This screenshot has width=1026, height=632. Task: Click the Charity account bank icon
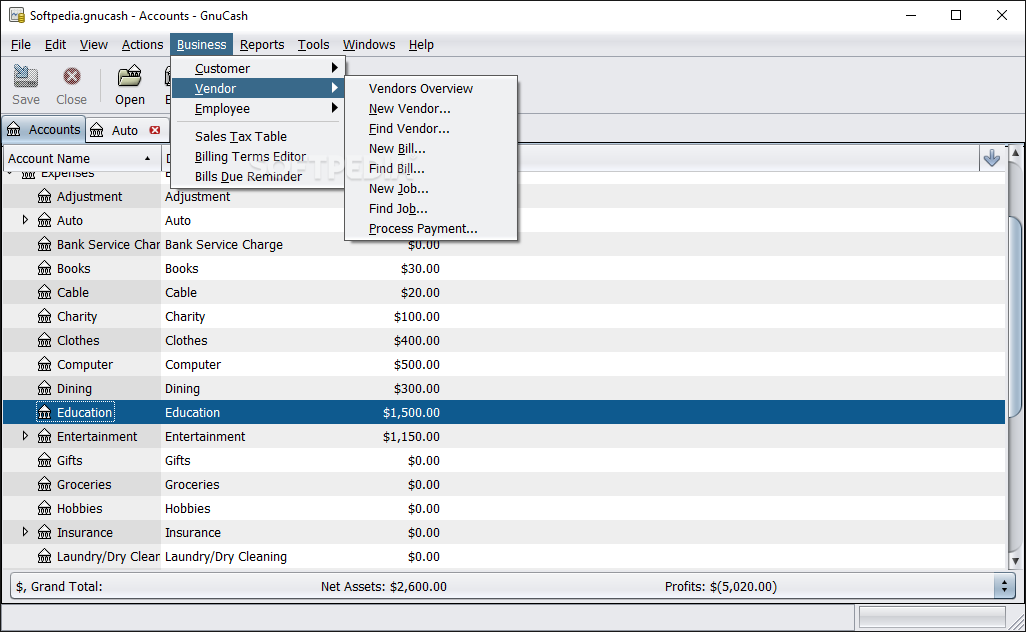pyautogui.click(x=44, y=317)
